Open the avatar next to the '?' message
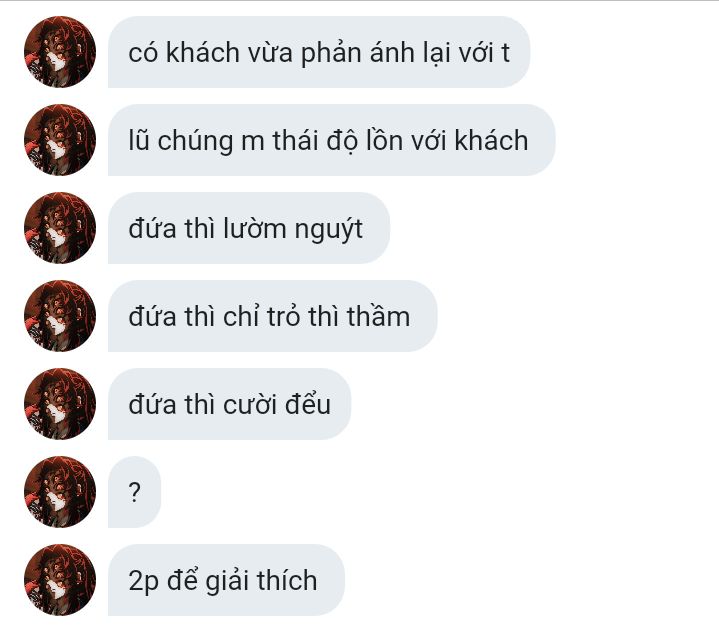 coord(60,492)
